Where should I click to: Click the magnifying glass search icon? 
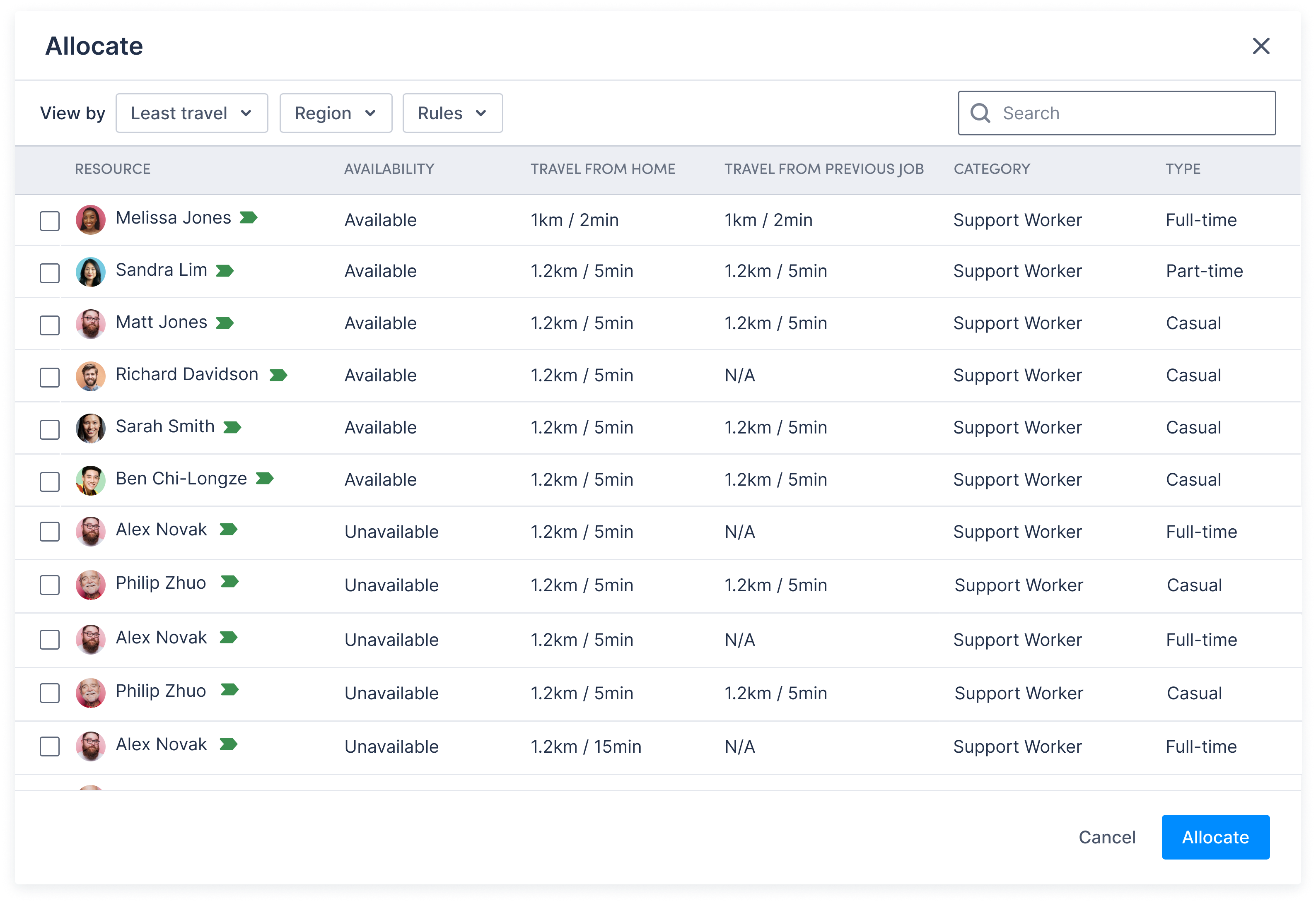pos(979,113)
